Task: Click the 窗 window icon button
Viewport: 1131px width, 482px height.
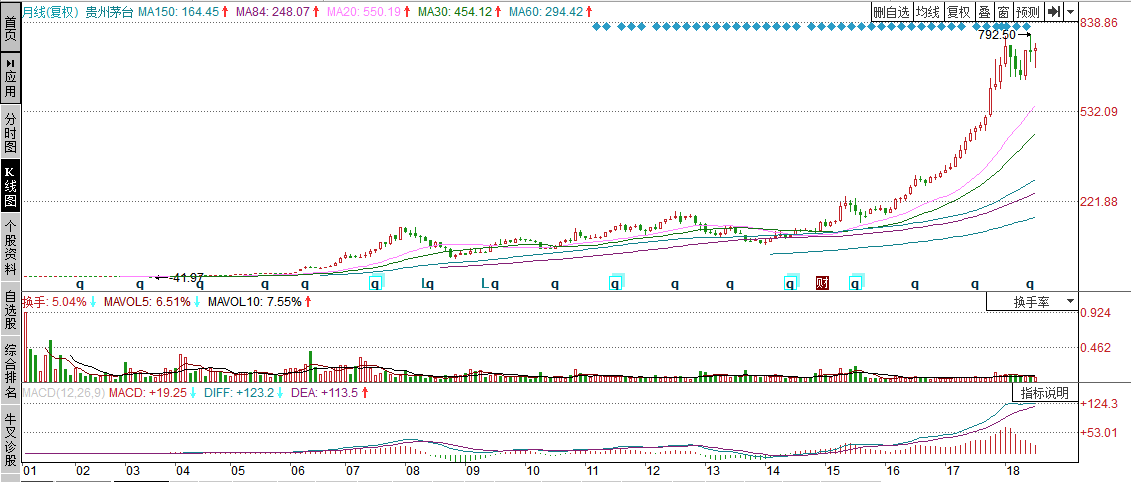Action: point(1002,12)
